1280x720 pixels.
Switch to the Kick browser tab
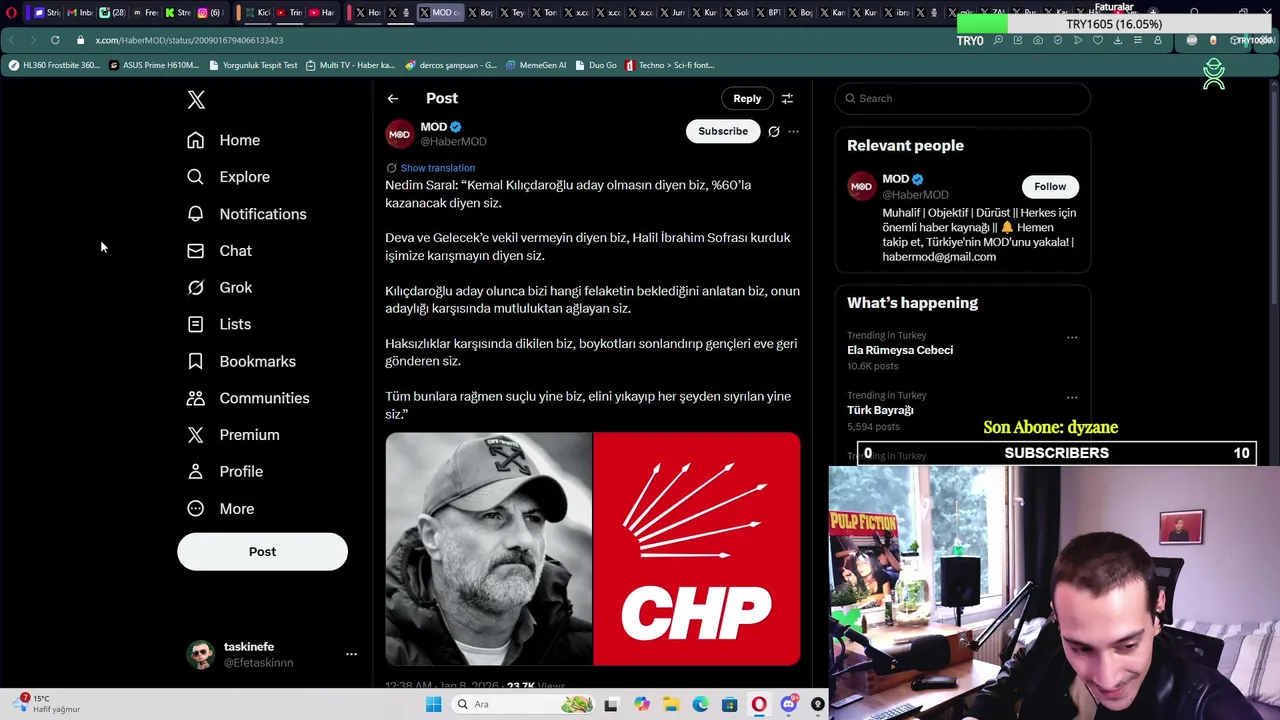[x=258, y=13]
